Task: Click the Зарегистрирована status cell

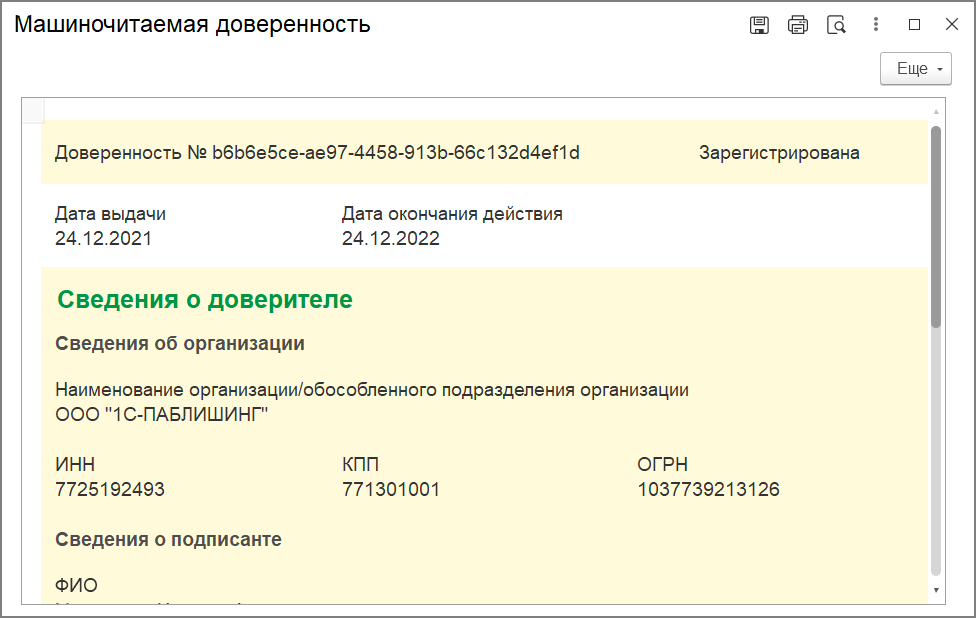Action: coord(779,153)
